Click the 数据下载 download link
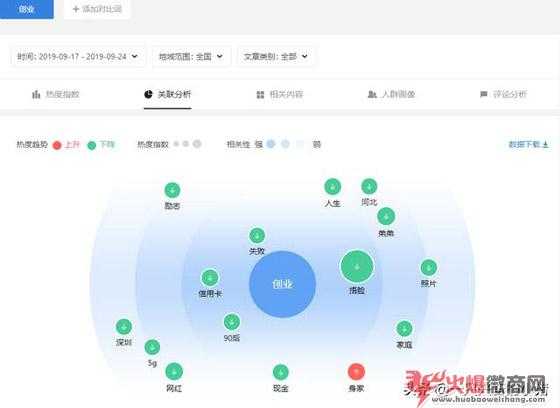The image size is (560, 408). pos(528,144)
